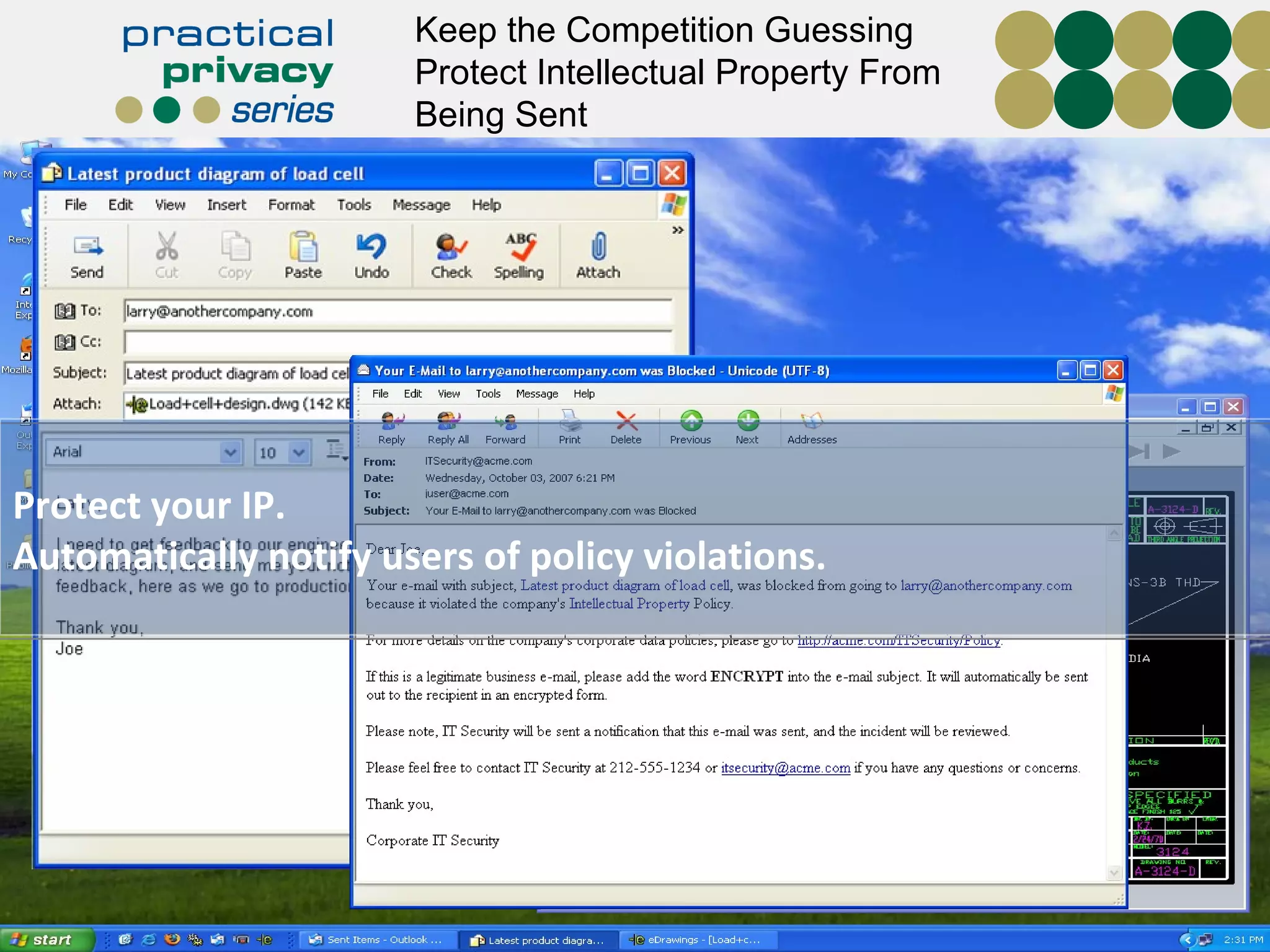The height and width of the screenshot is (952, 1270).
Task: Click itsecurity@acme.com email link
Action: 785,768
